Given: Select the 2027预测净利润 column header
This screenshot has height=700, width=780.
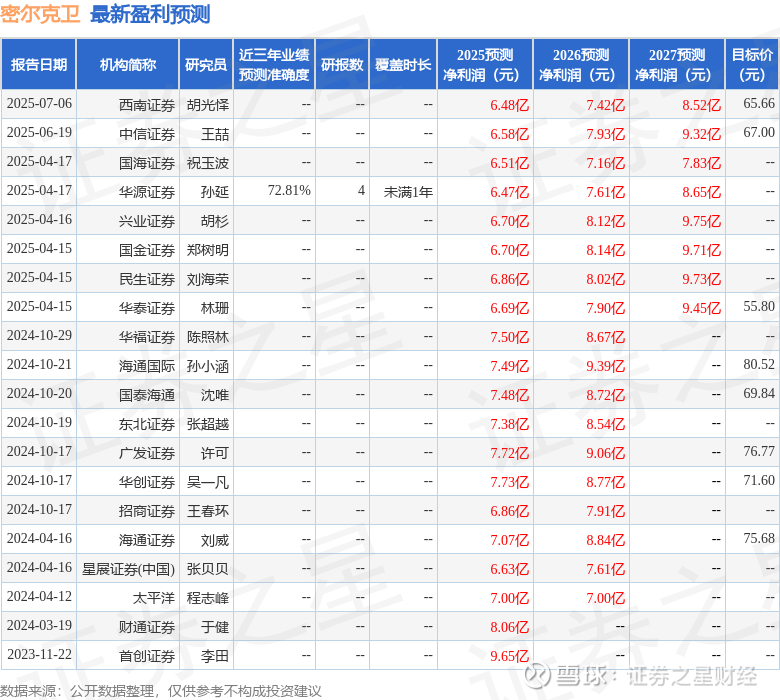Looking at the screenshot, I should 677,65.
